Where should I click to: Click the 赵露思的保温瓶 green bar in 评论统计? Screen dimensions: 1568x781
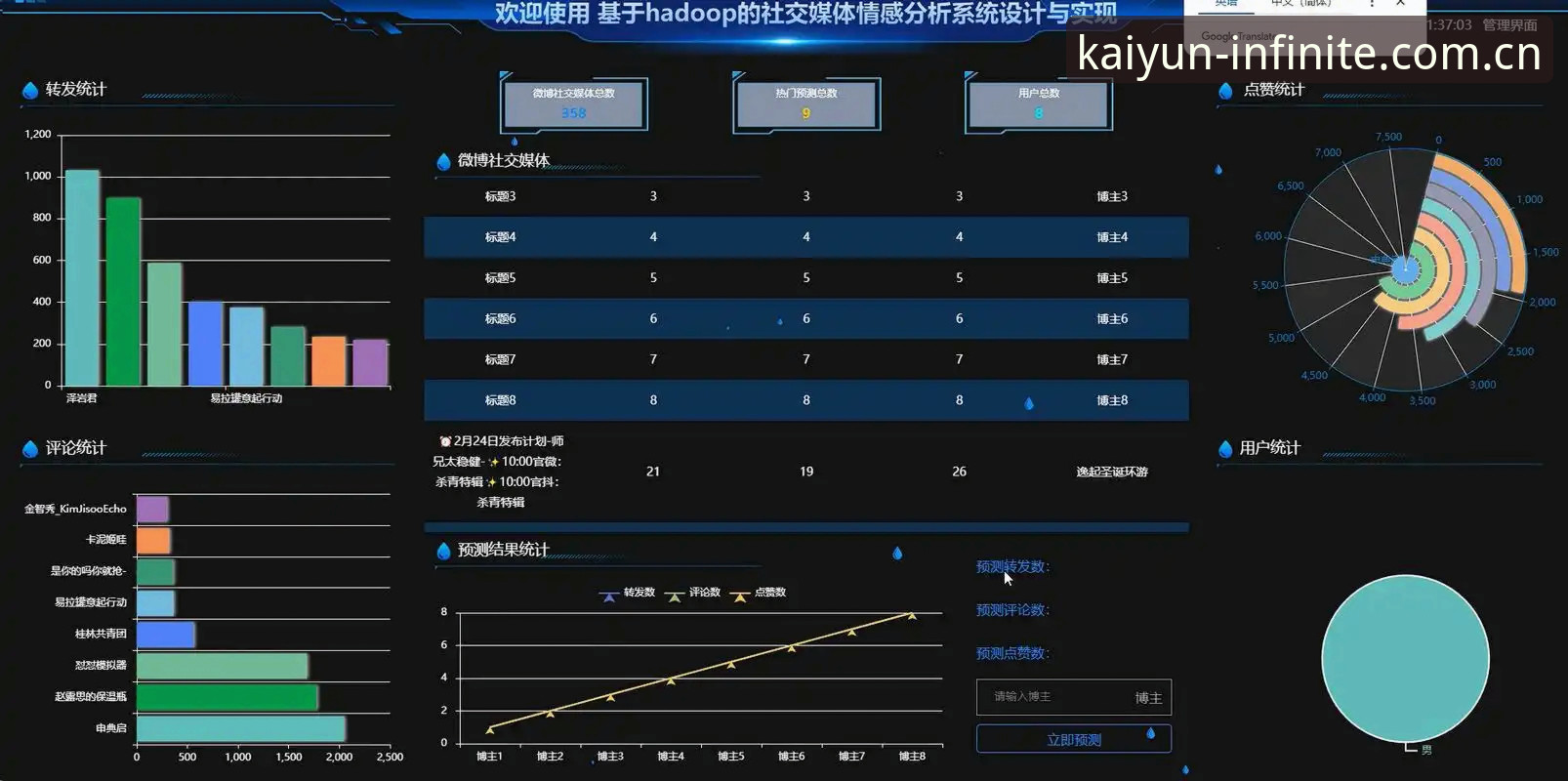tap(227, 697)
